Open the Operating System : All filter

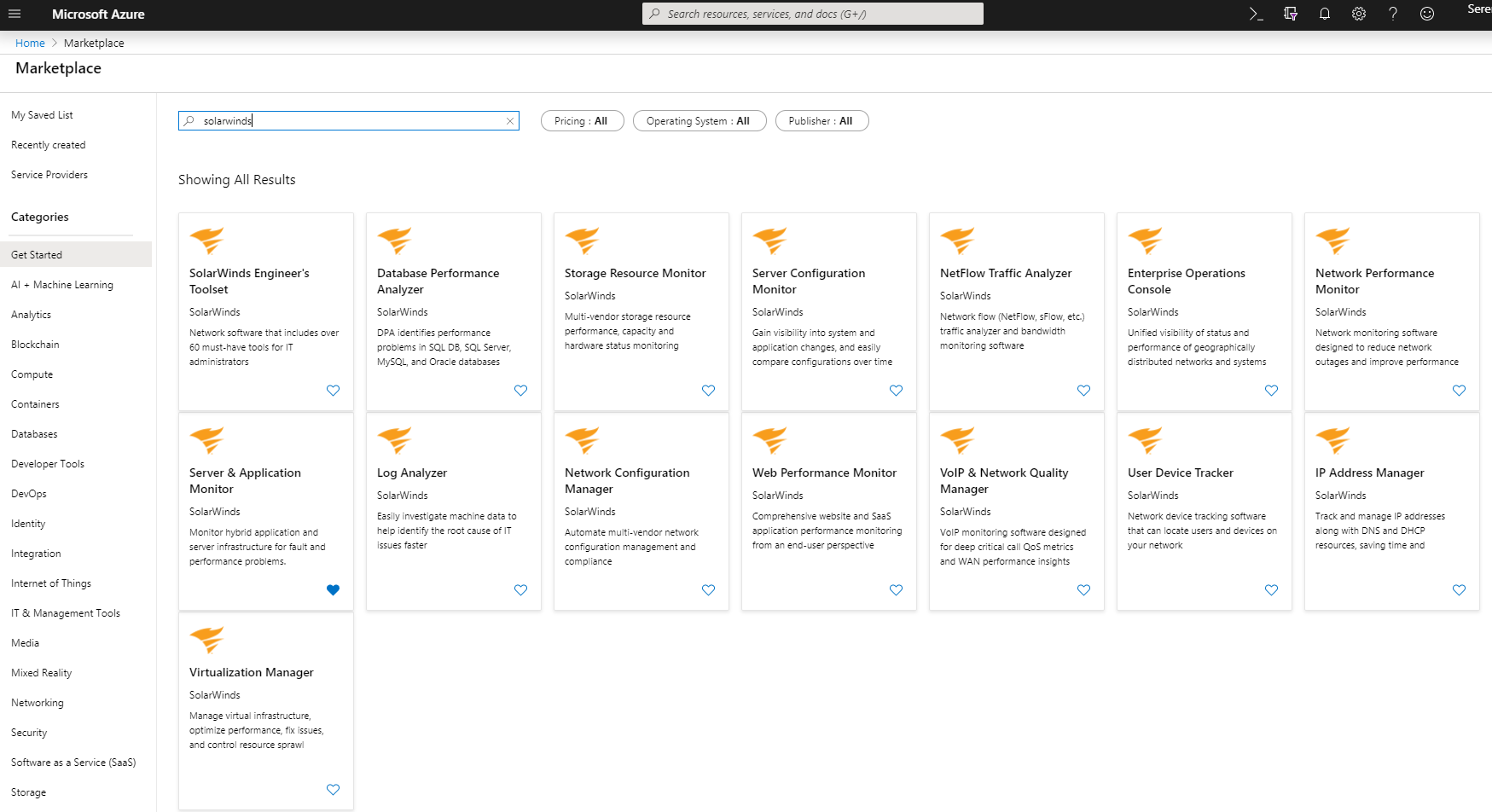coord(699,121)
